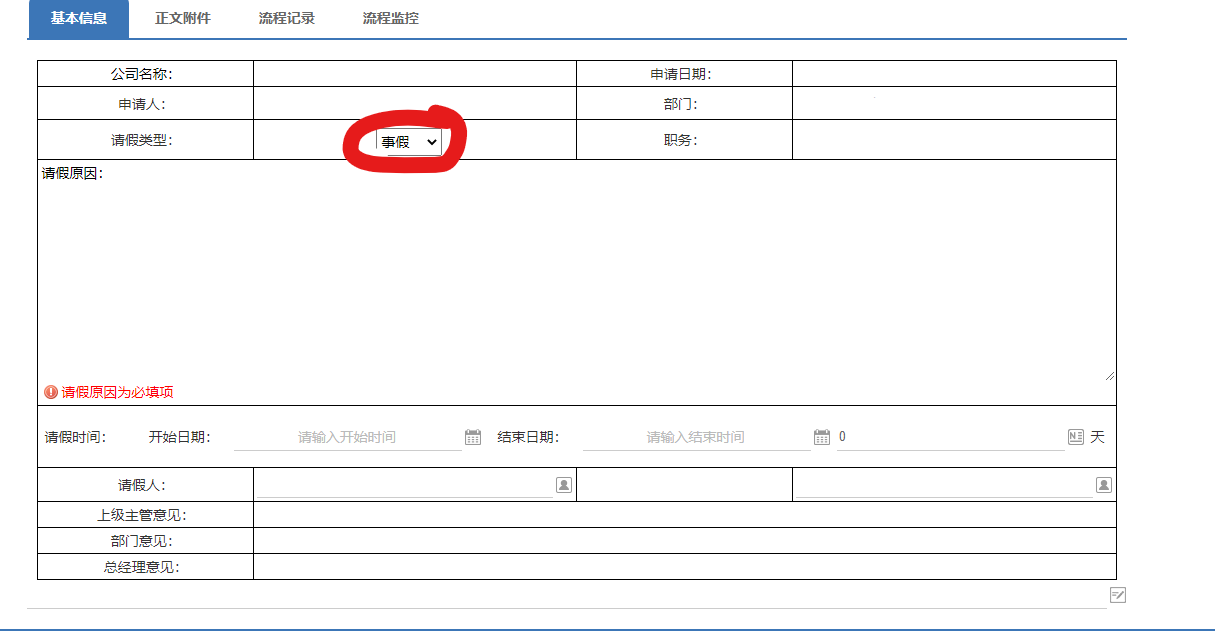The height and width of the screenshot is (640, 1215).
Task: Focus the 开始日期 input field
Action: point(347,437)
